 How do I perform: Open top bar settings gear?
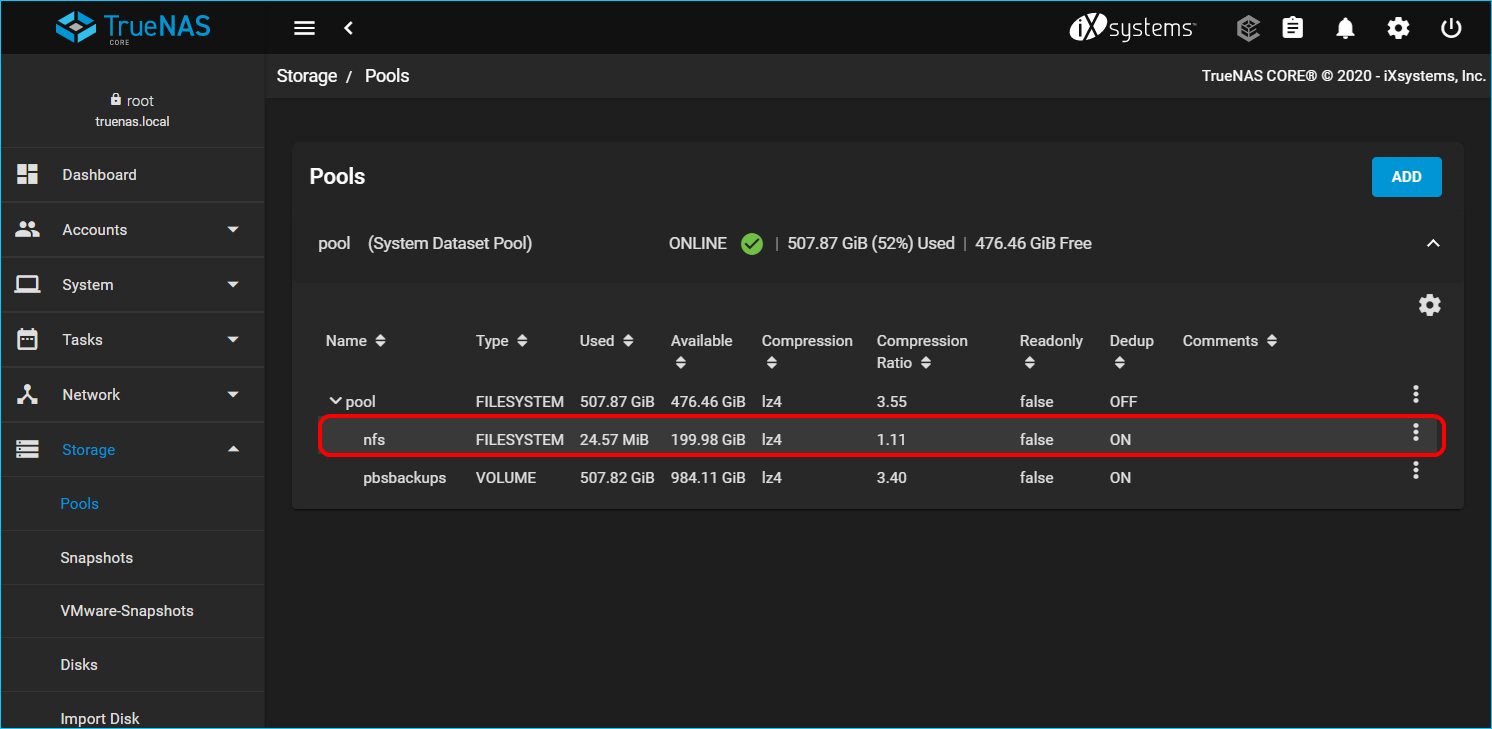point(1398,28)
